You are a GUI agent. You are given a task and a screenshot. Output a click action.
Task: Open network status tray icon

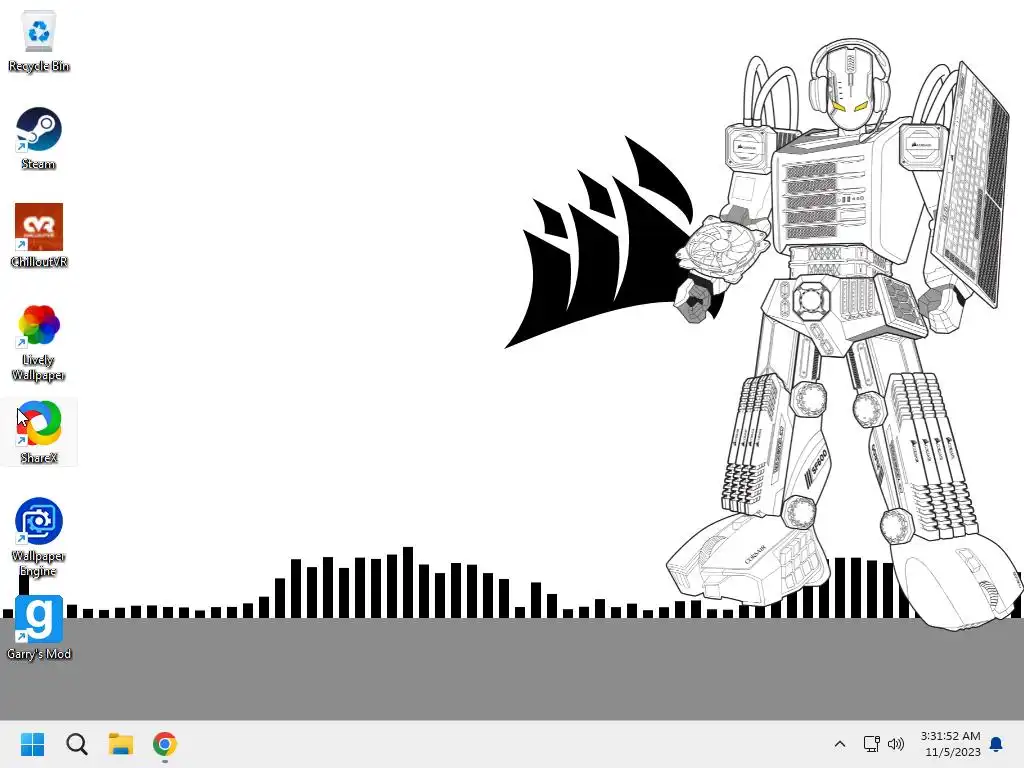click(x=871, y=744)
